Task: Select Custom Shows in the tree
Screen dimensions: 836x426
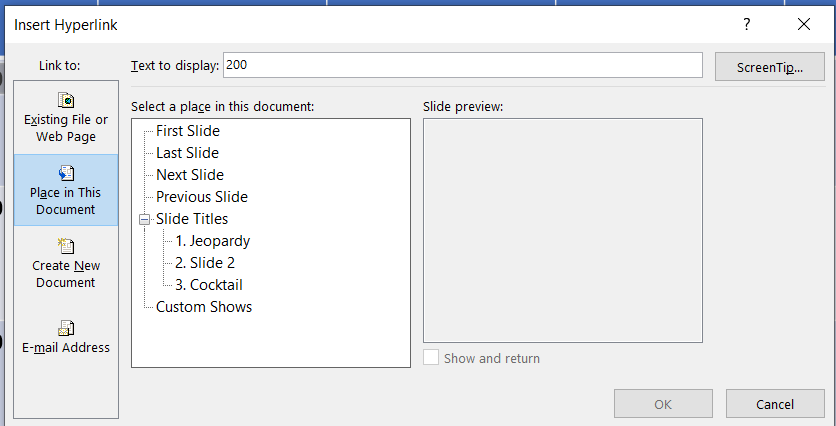Action: pos(204,307)
